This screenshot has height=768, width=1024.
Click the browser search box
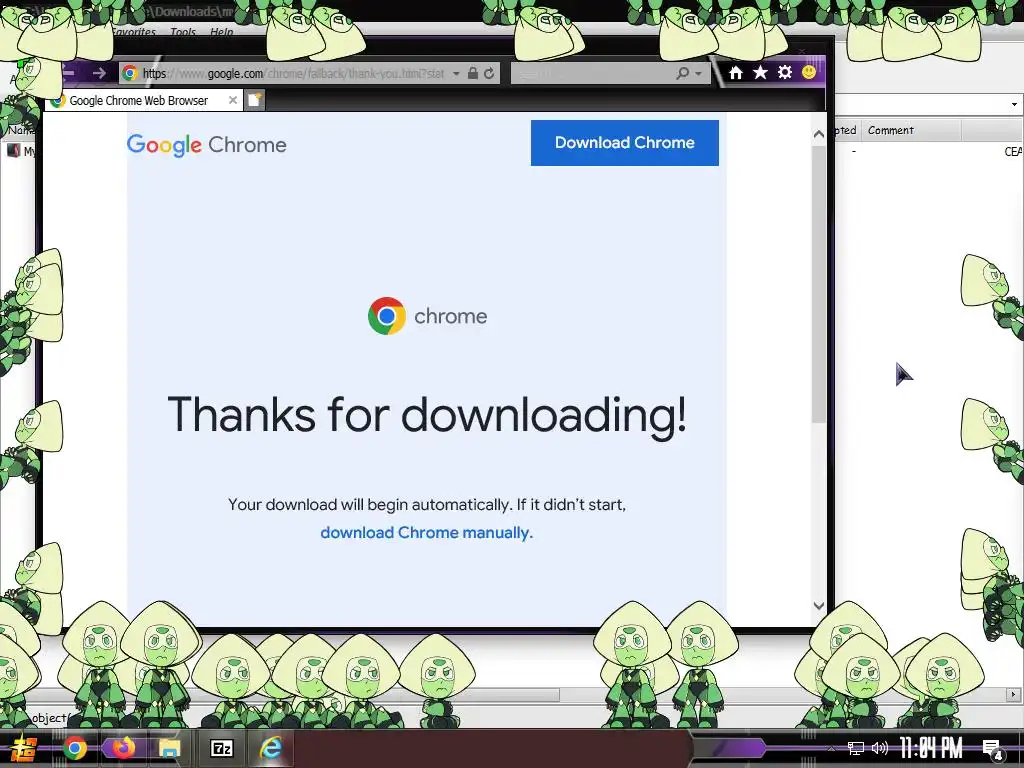tap(593, 73)
